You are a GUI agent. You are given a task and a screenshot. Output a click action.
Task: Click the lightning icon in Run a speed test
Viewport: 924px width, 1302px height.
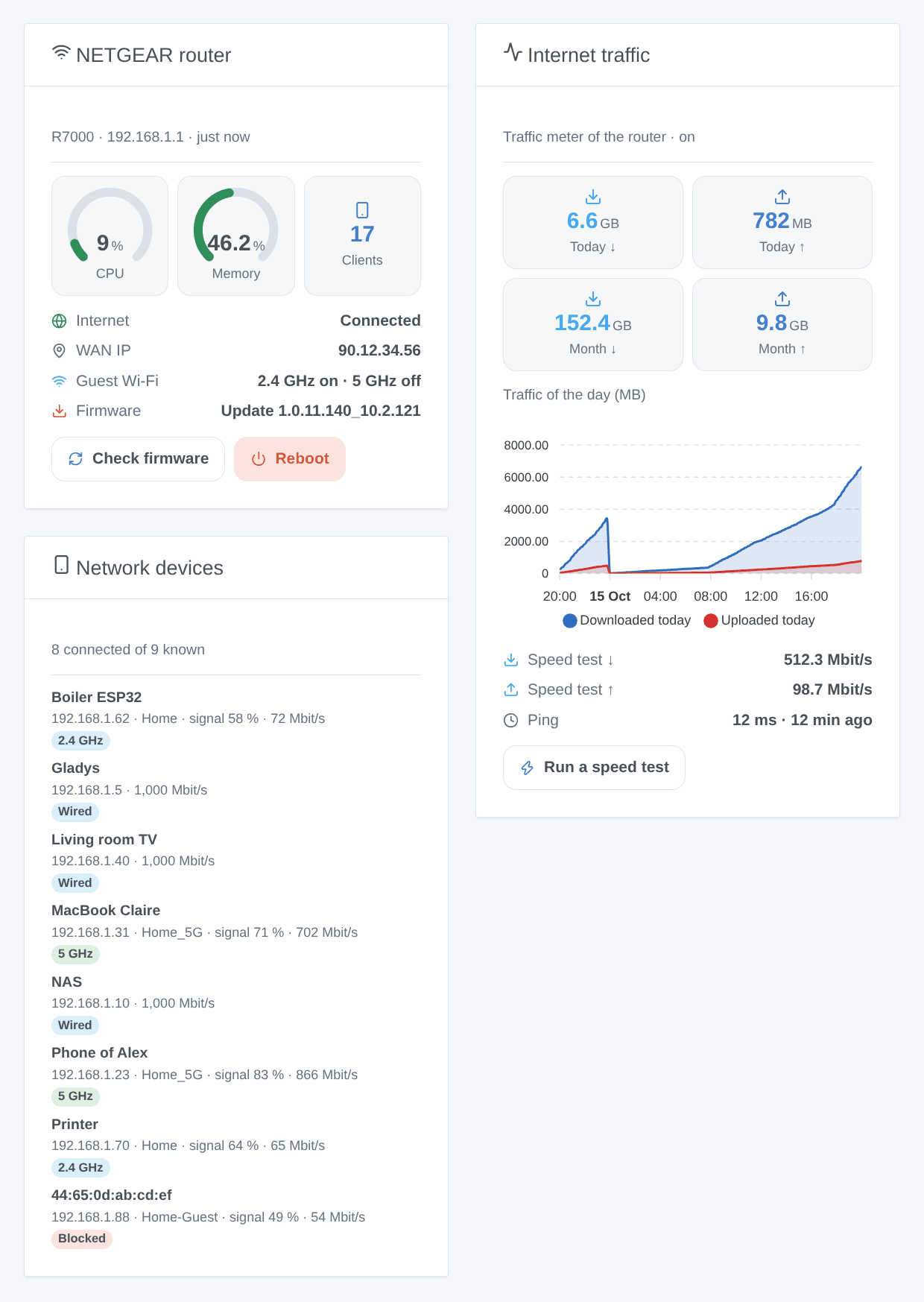coord(527,768)
